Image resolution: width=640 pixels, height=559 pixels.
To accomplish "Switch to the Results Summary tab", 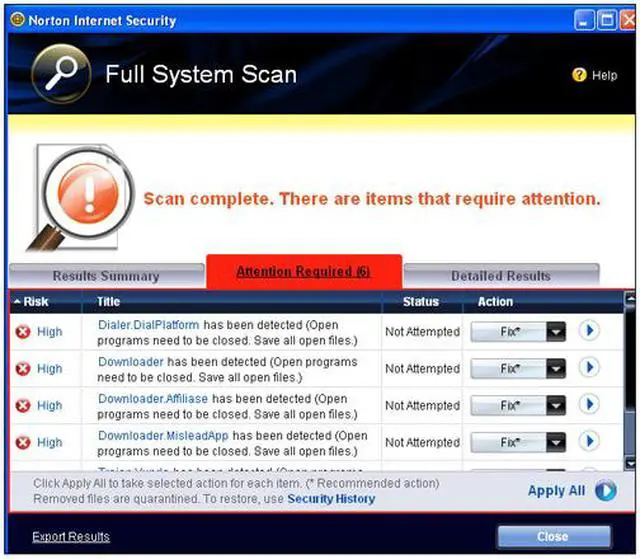I will [x=105, y=276].
